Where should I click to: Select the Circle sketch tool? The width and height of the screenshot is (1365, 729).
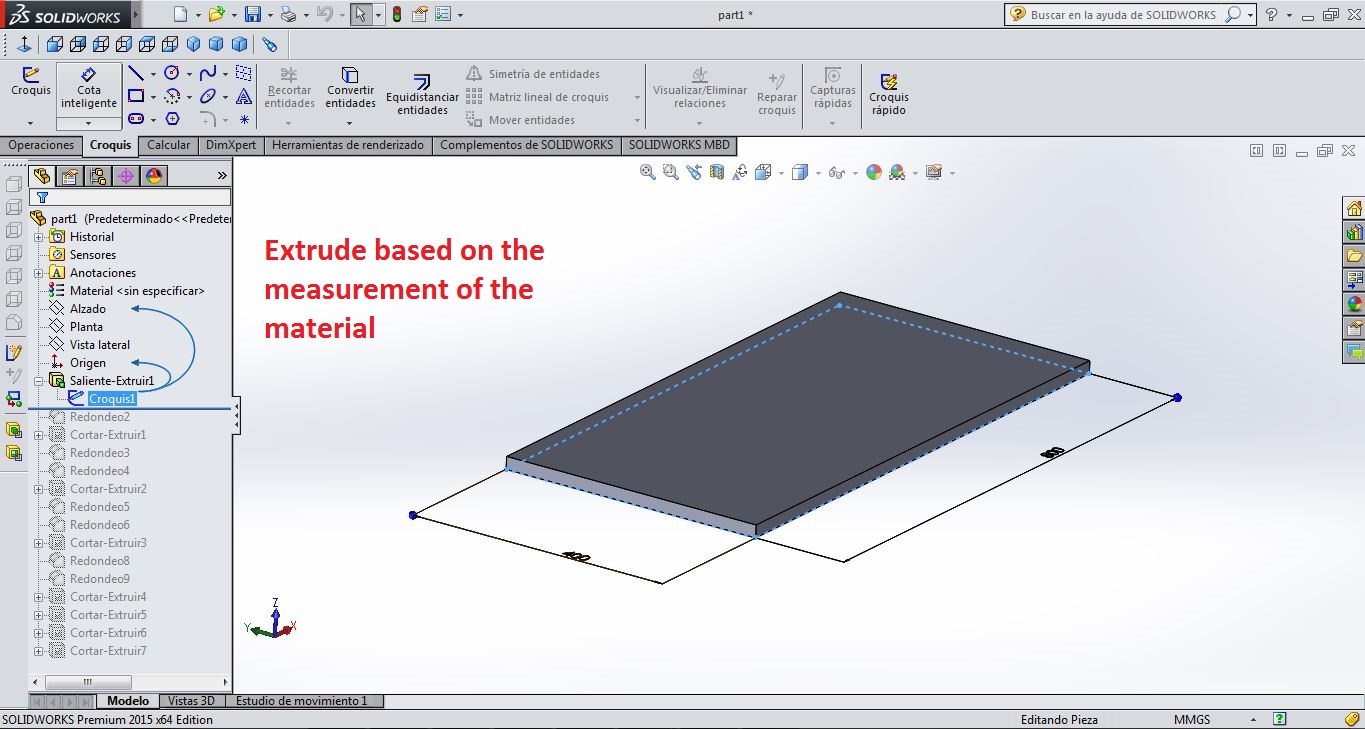click(171, 73)
